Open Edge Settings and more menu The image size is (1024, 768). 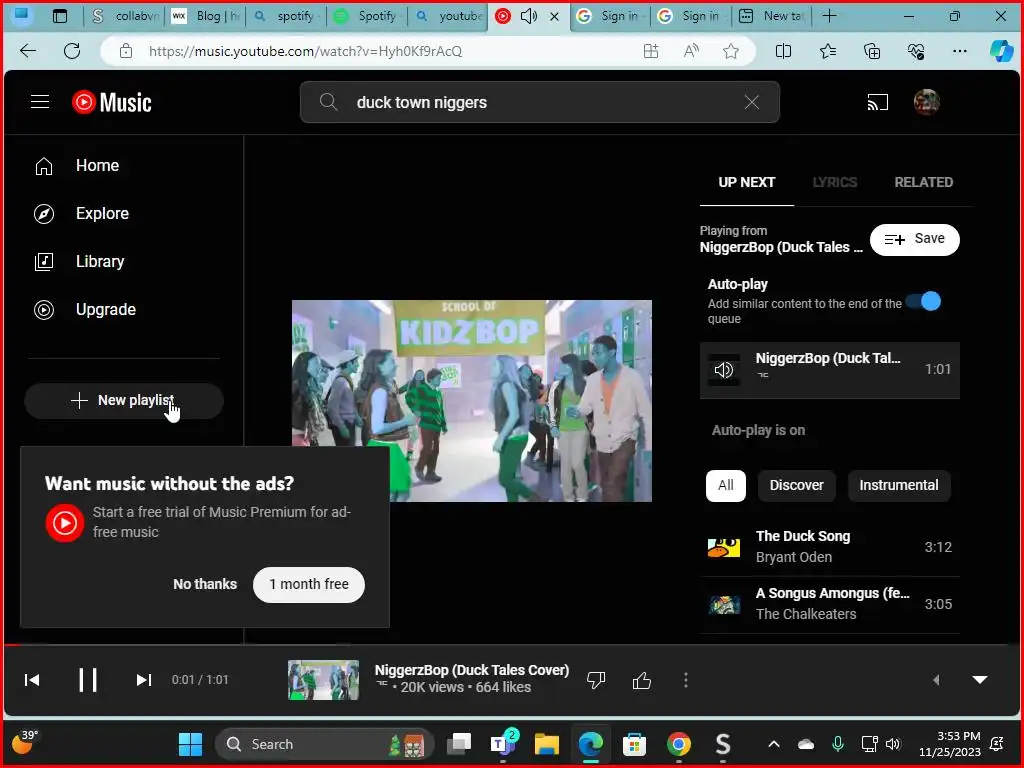coord(959,51)
